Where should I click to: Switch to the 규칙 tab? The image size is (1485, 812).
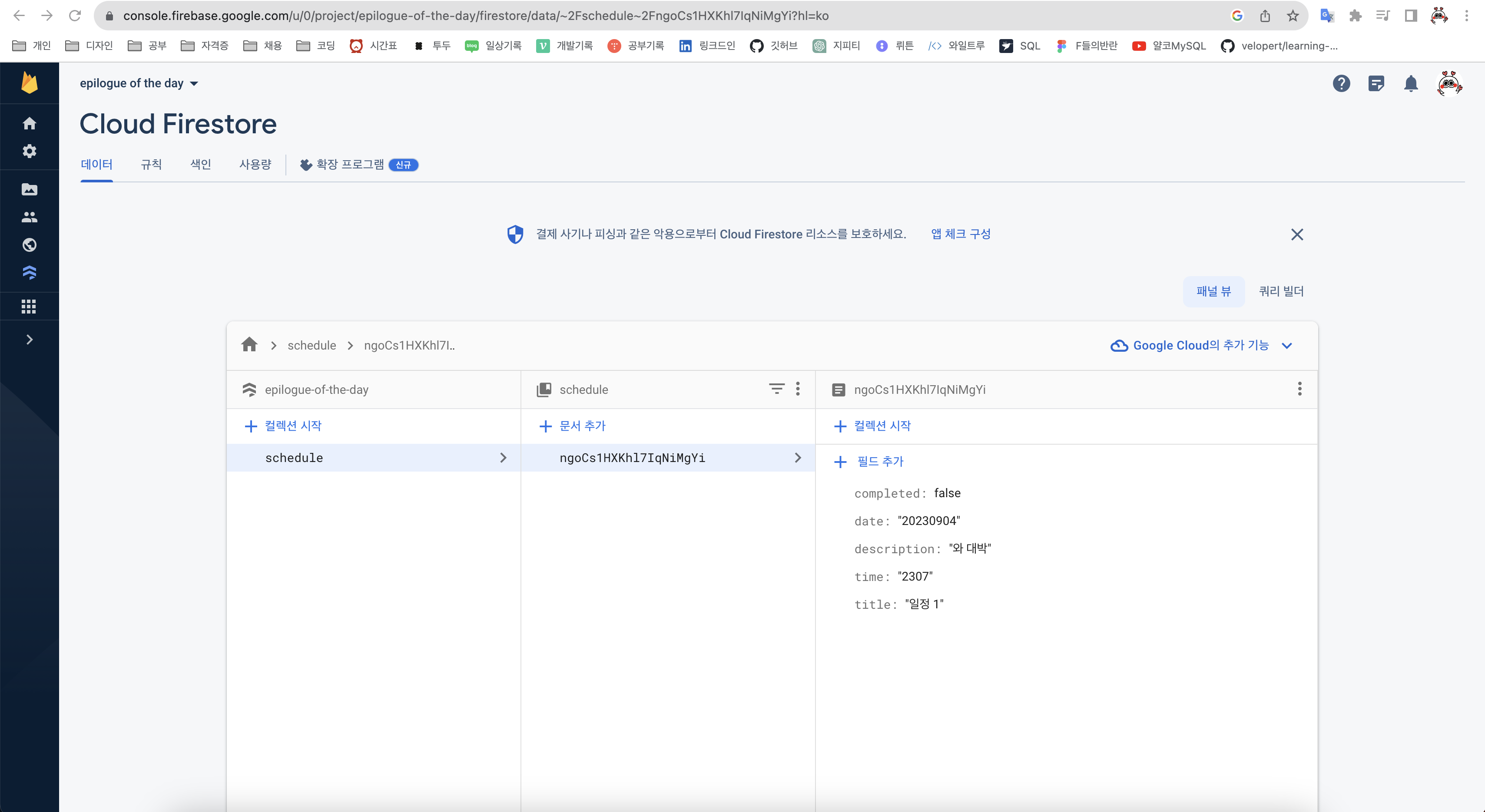click(152, 165)
